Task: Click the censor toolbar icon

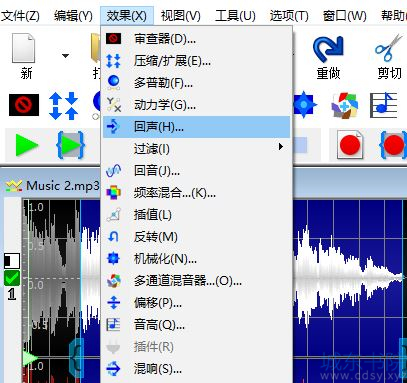Action: pos(24,105)
